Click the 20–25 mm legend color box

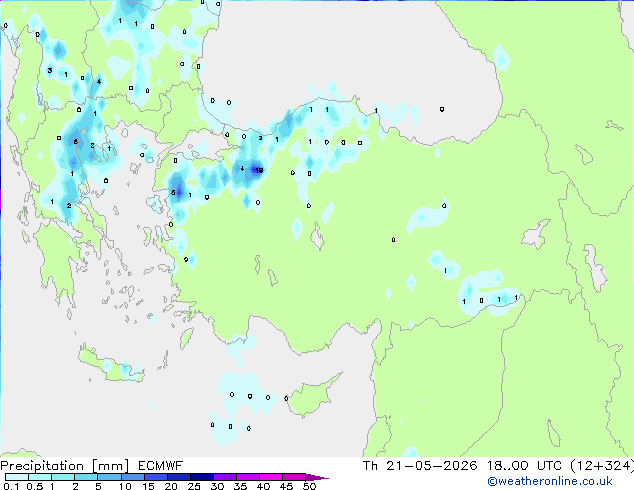pyautogui.click(x=178, y=477)
